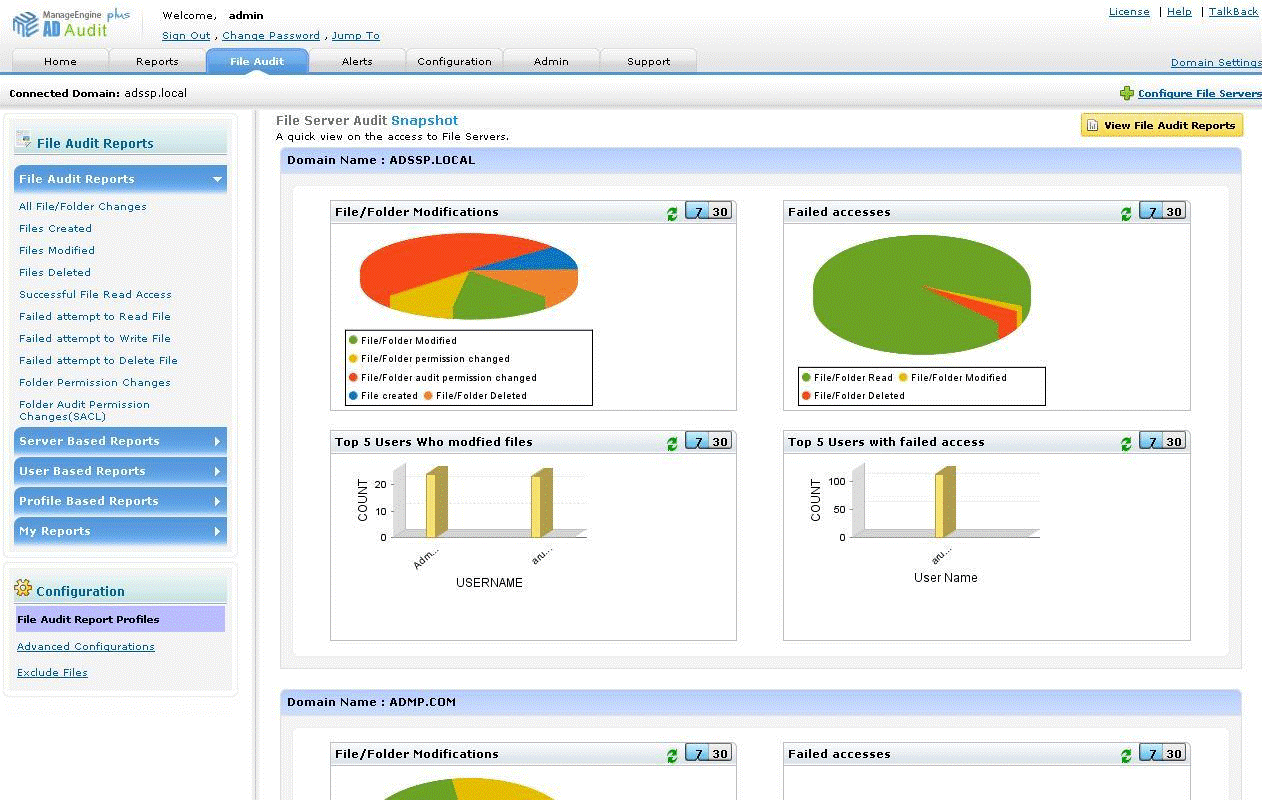Refresh the ADMP.COM File/Folder Modifications chart
Screen dimensions: 1262x800
(x=672, y=755)
